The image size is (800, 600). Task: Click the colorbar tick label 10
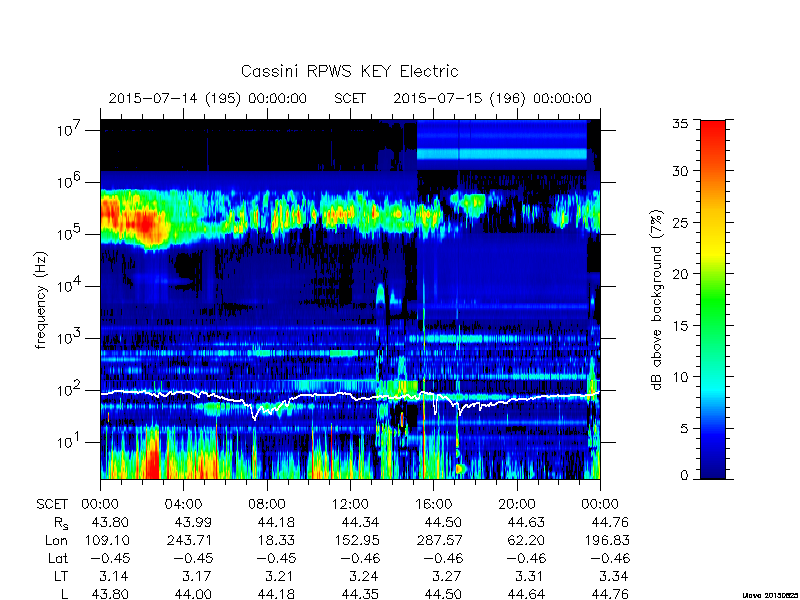click(680, 377)
